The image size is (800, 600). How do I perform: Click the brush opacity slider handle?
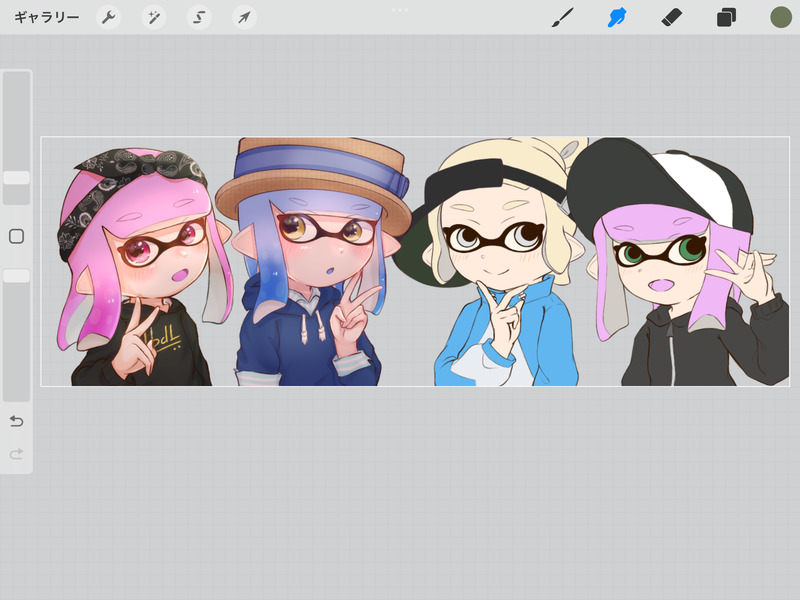16,276
